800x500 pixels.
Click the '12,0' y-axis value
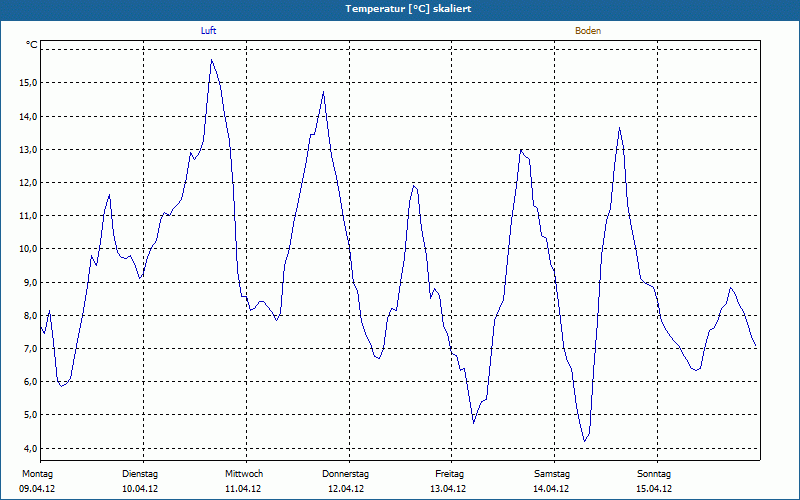tap(29, 183)
